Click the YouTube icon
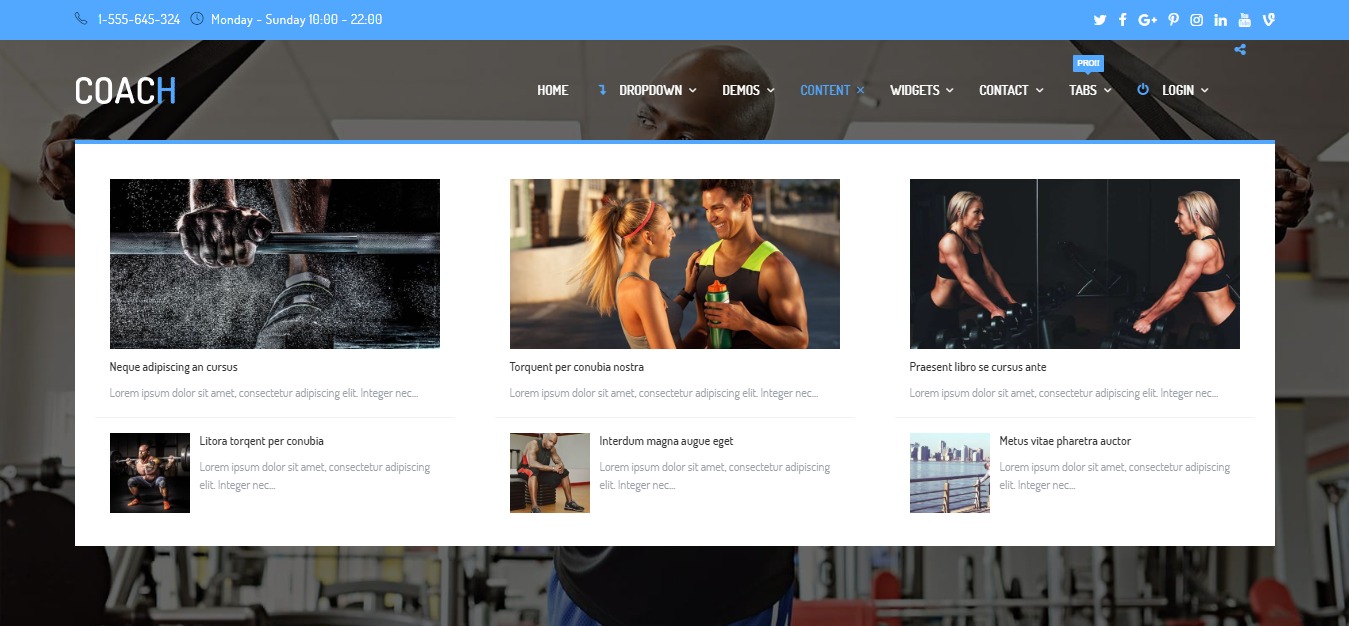Image resolution: width=1349 pixels, height=626 pixels. pos(1245,20)
